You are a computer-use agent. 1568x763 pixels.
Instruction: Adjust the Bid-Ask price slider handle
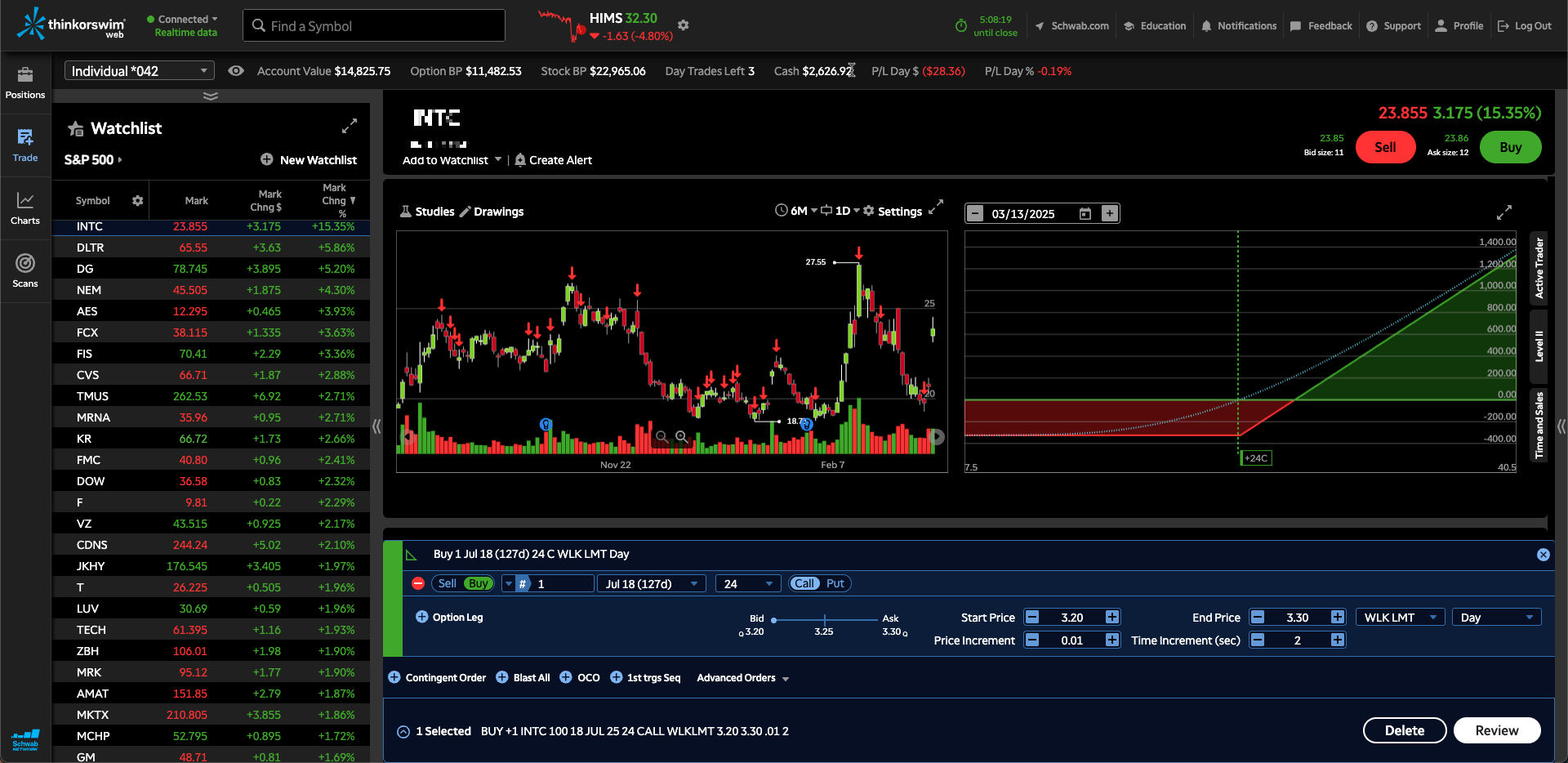[774, 620]
